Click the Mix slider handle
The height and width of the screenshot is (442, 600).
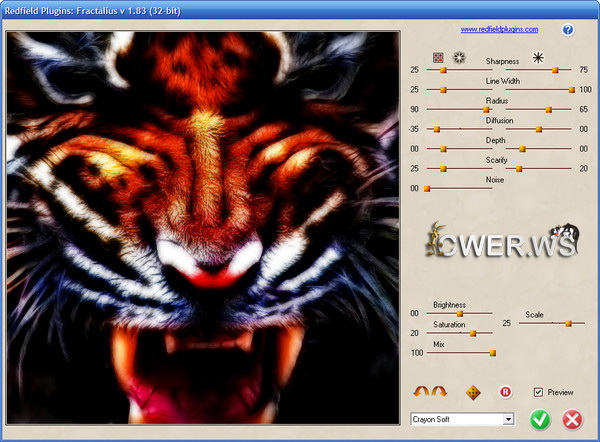click(x=492, y=352)
